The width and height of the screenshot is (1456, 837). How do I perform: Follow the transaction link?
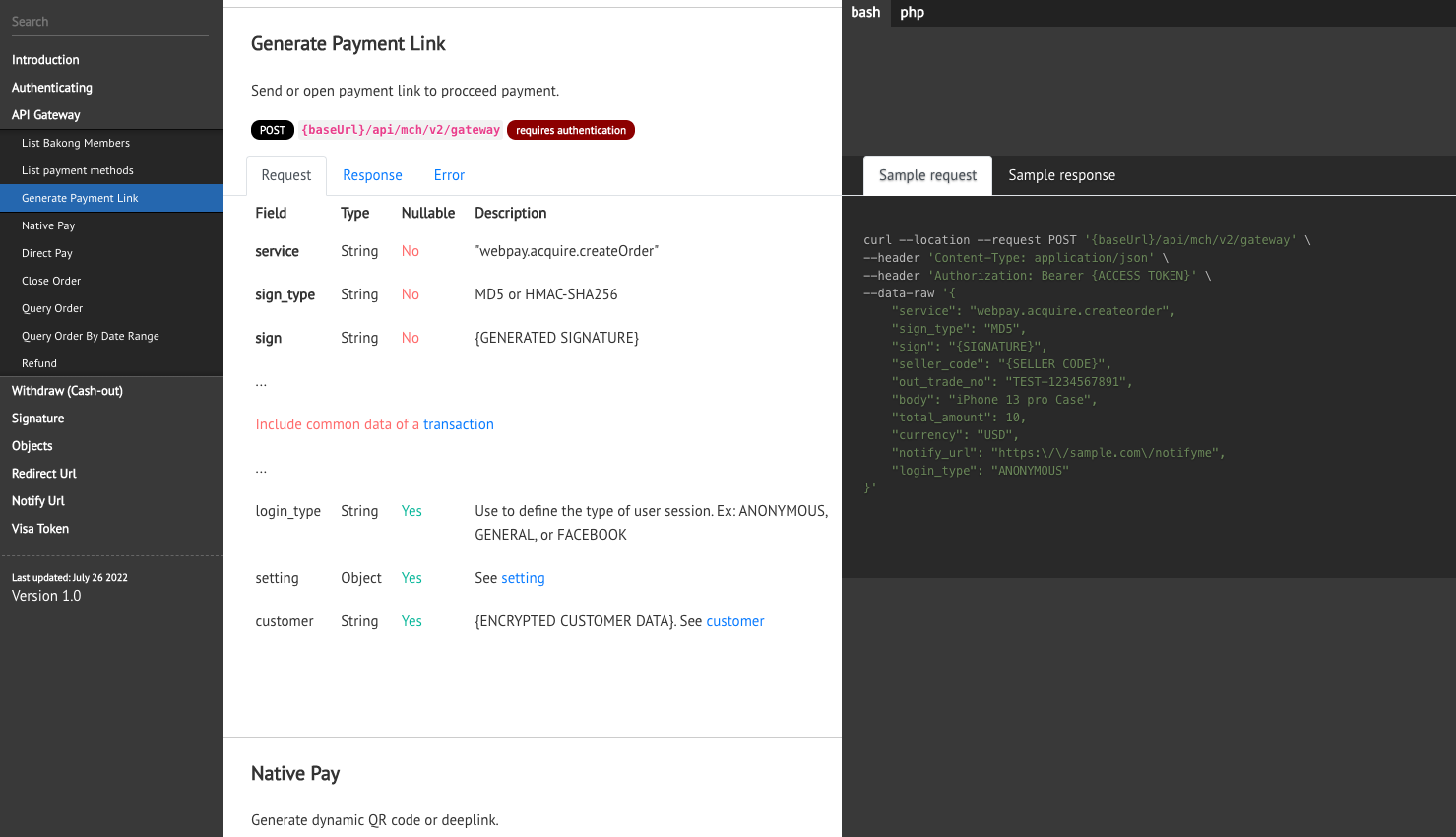(459, 424)
